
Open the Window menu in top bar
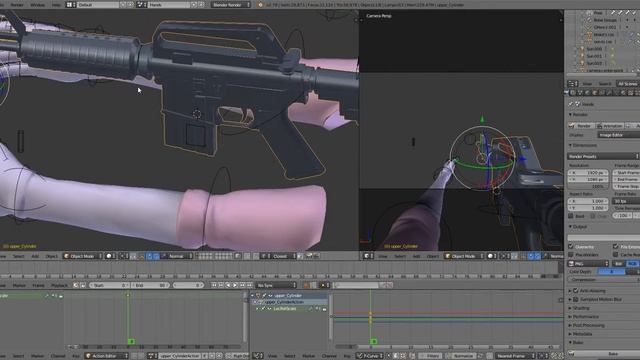[38, 5]
